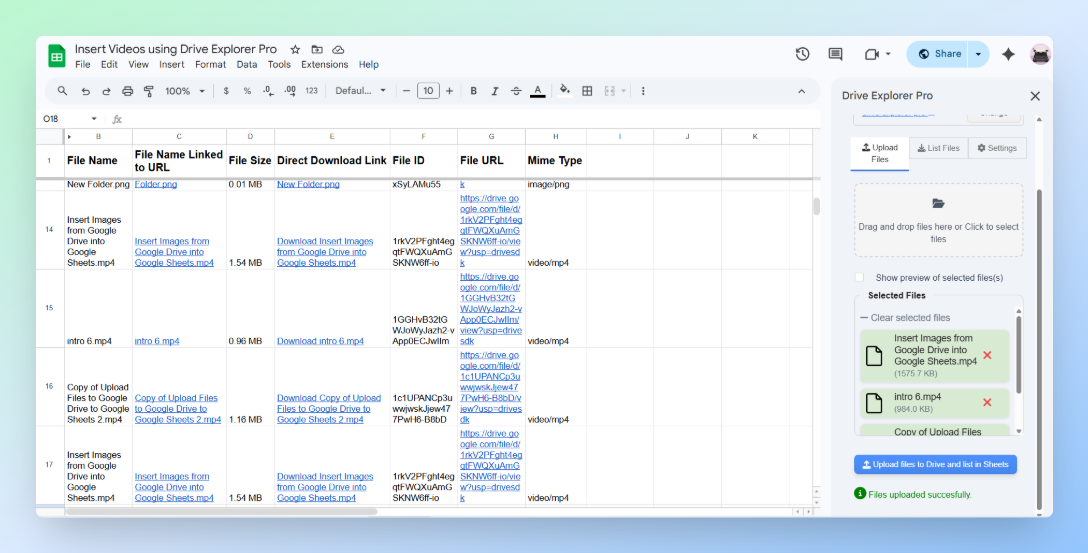Click the print icon
This screenshot has width=1088, height=553.
[x=128, y=91]
